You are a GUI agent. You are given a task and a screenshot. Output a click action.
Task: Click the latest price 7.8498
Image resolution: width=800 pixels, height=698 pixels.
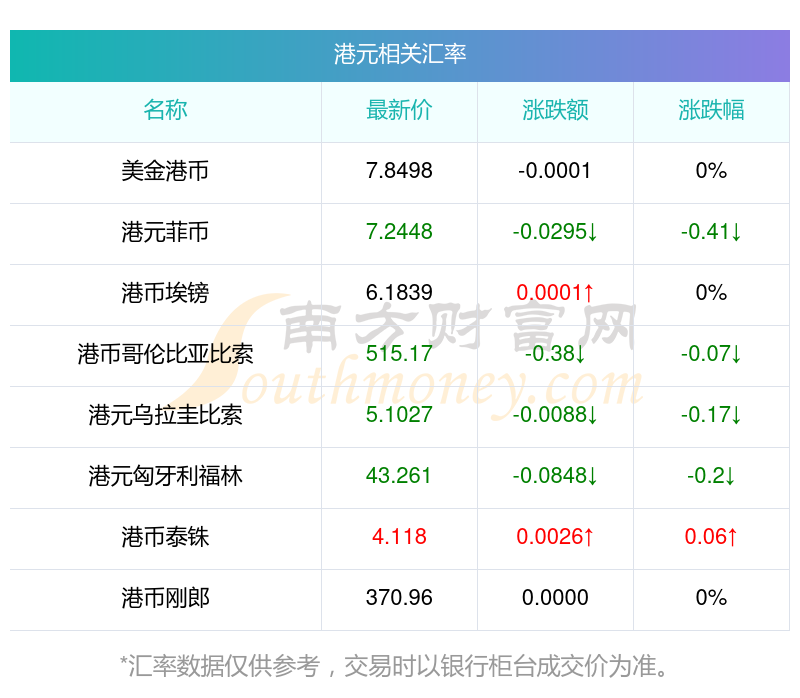pyautogui.click(x=399, y=171)
